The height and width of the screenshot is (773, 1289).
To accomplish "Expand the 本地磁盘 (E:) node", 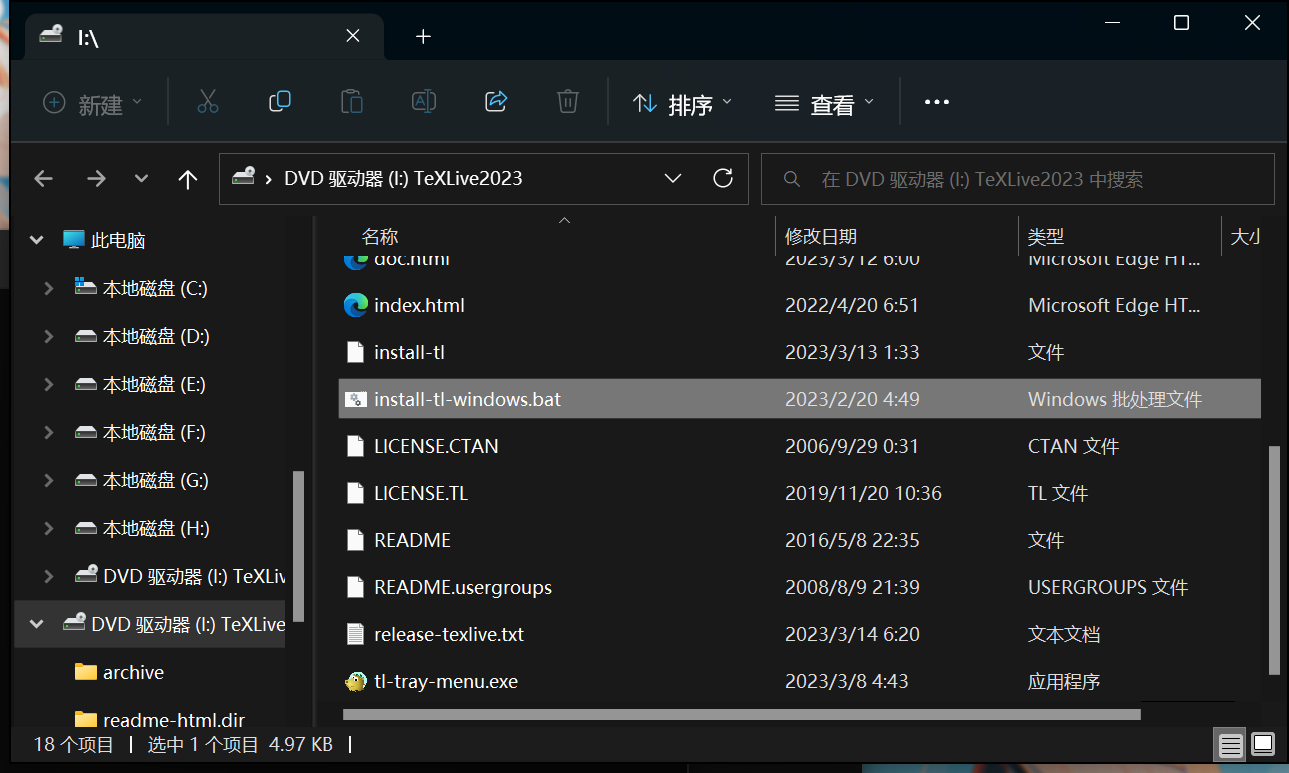I will [49, 384].
